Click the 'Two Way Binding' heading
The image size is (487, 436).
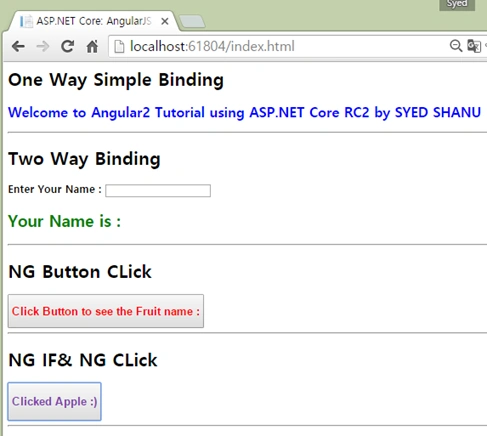84,159
